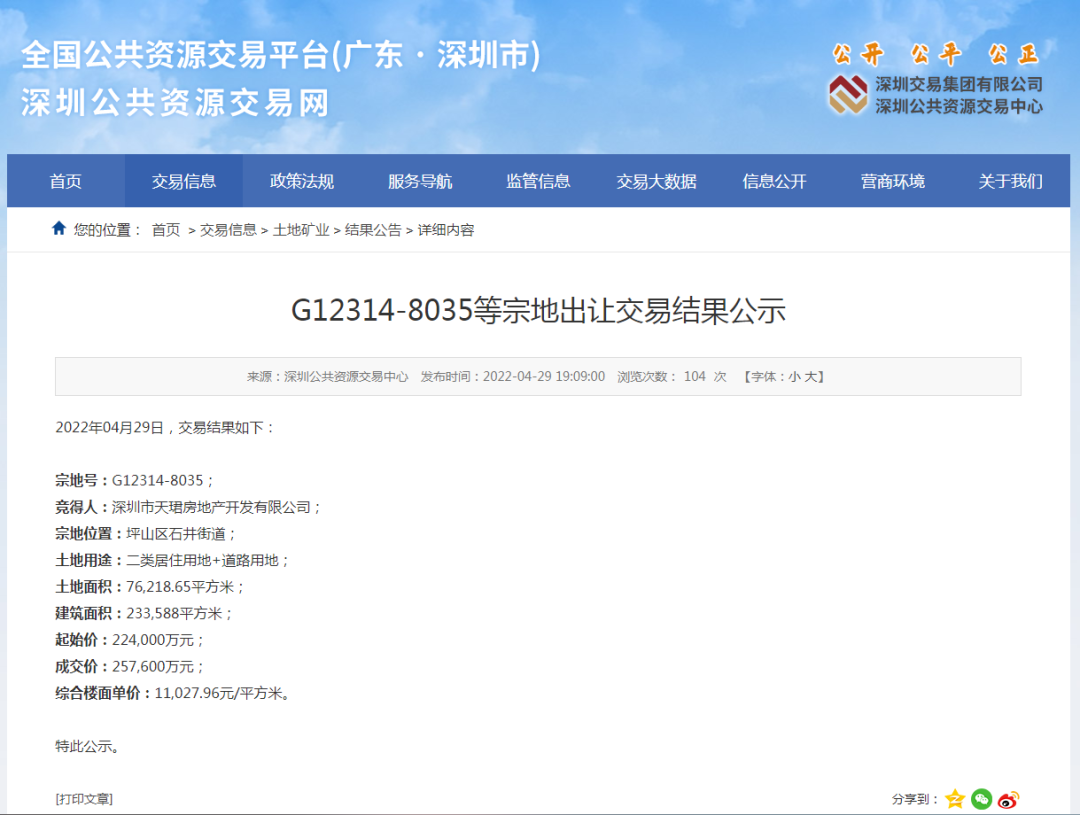Click the land area 76,218.65平方米
Screen dimensions: 1080x815
point(180,587)
